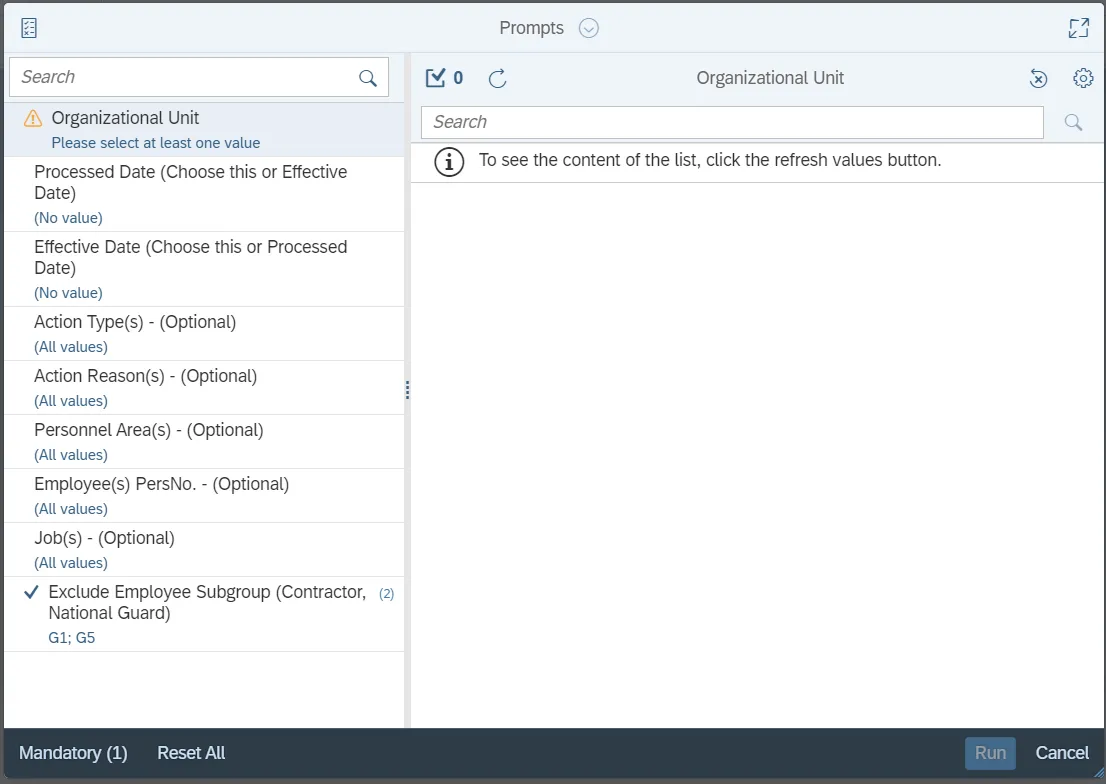
Task: Expand the Prompts dropdown chevron
Action: coord(589,28)
